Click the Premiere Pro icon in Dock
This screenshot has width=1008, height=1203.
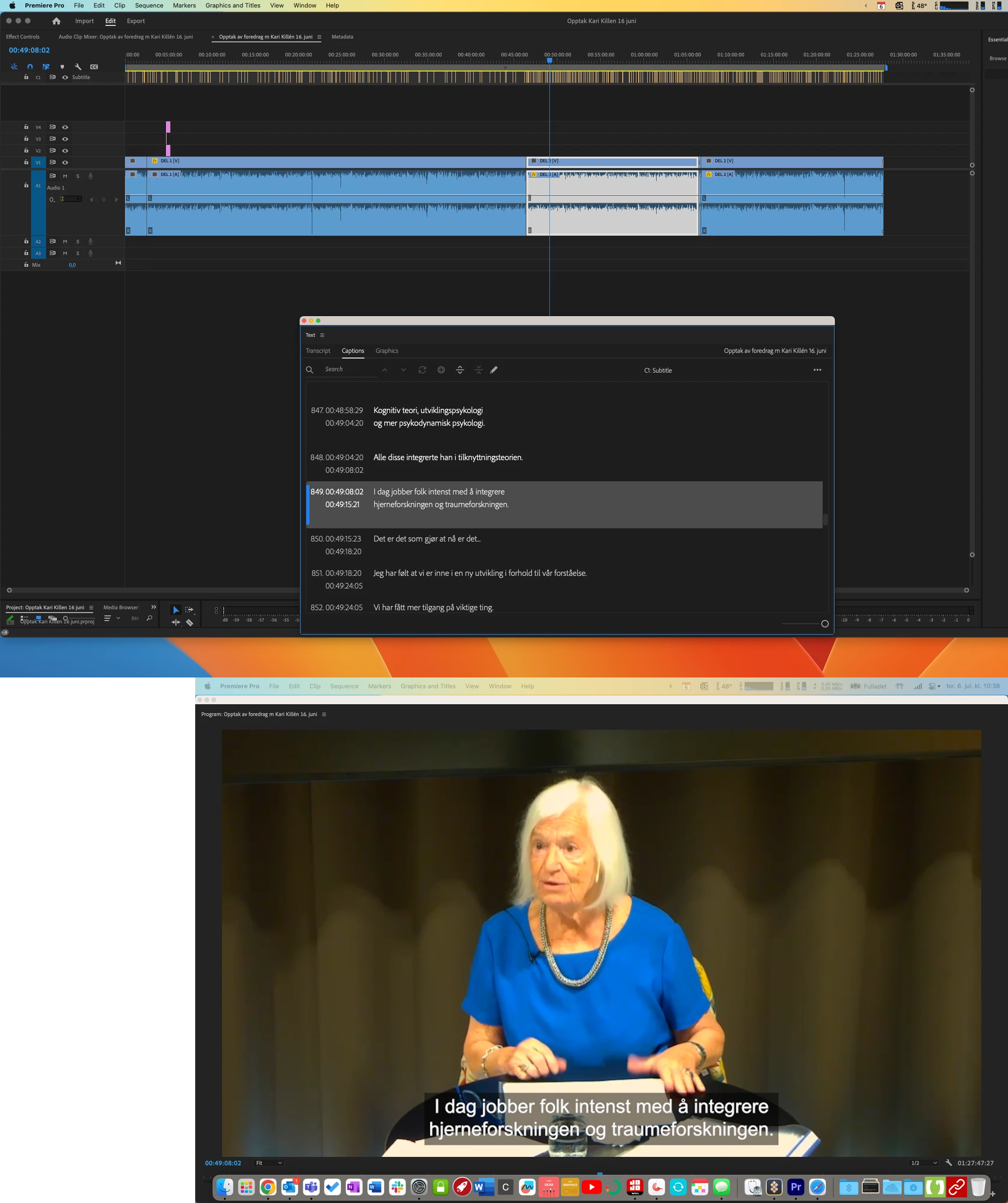795,1187
